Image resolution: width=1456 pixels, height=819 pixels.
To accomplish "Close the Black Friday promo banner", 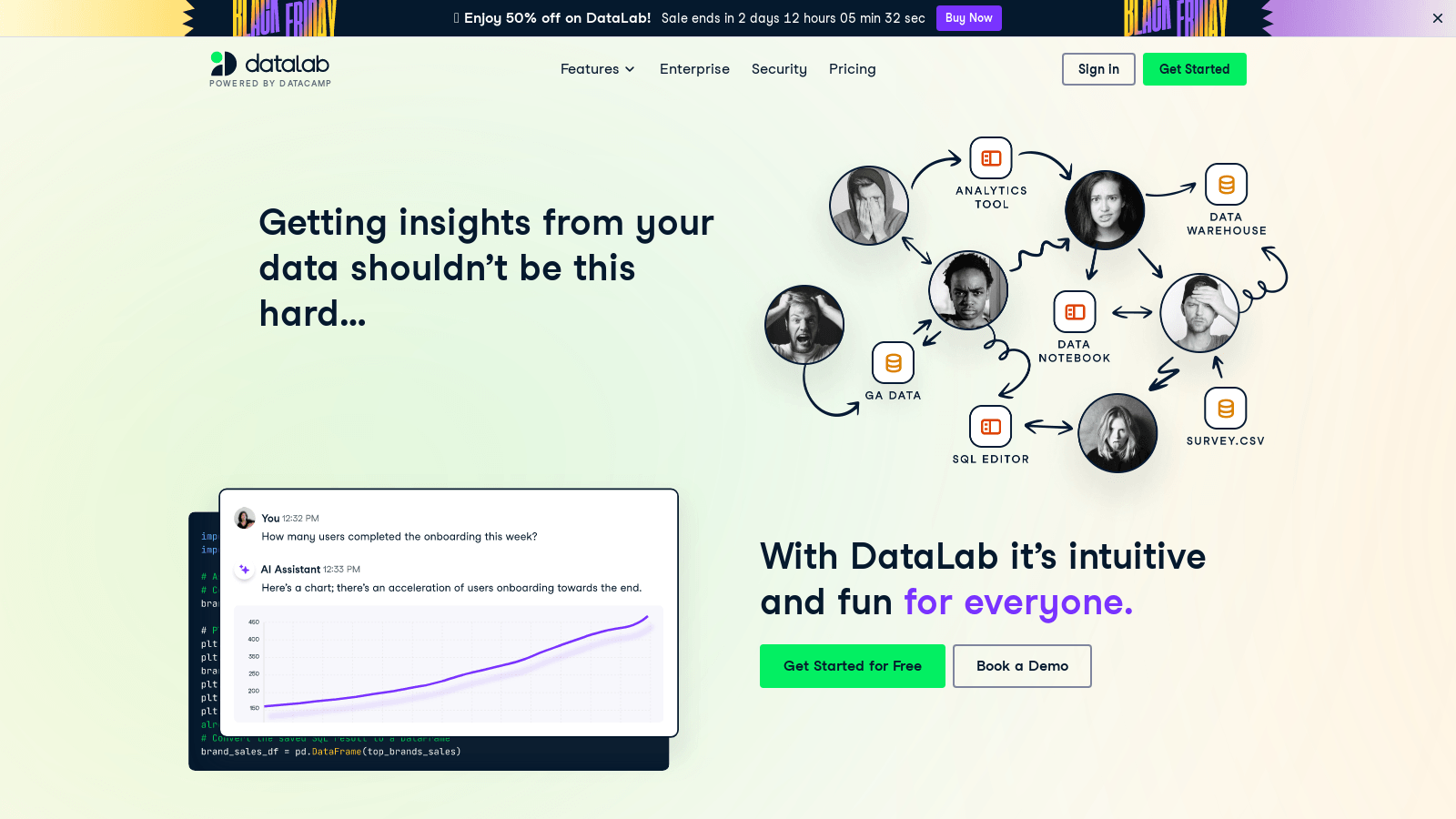I will point(1438,18).
